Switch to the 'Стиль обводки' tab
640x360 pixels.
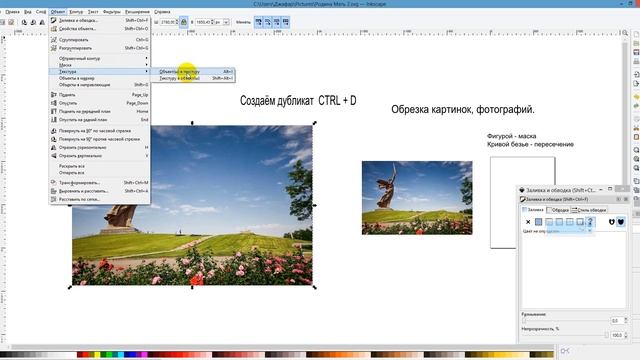589,210
